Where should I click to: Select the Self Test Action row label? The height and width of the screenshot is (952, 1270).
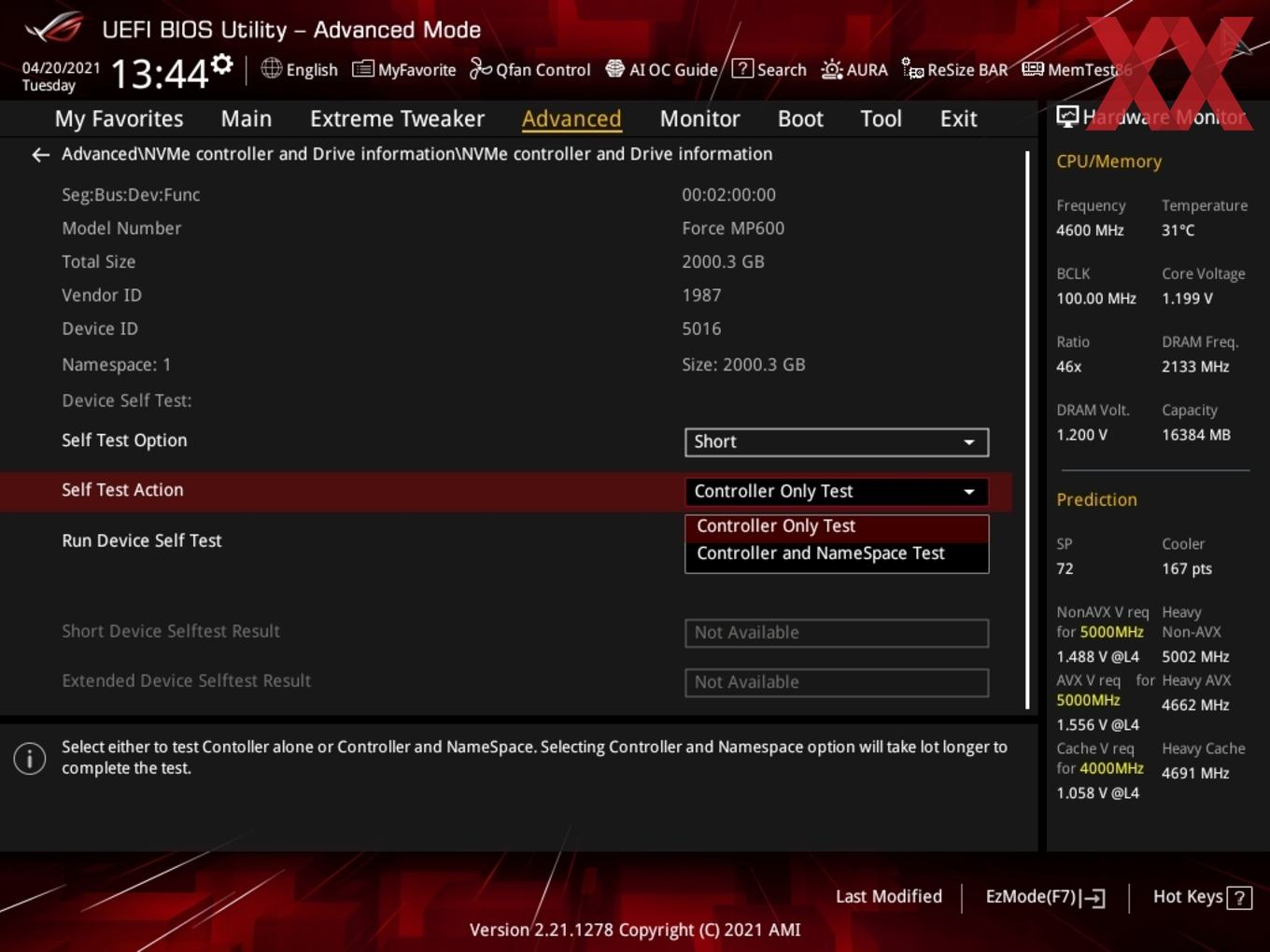coord(122,490)
